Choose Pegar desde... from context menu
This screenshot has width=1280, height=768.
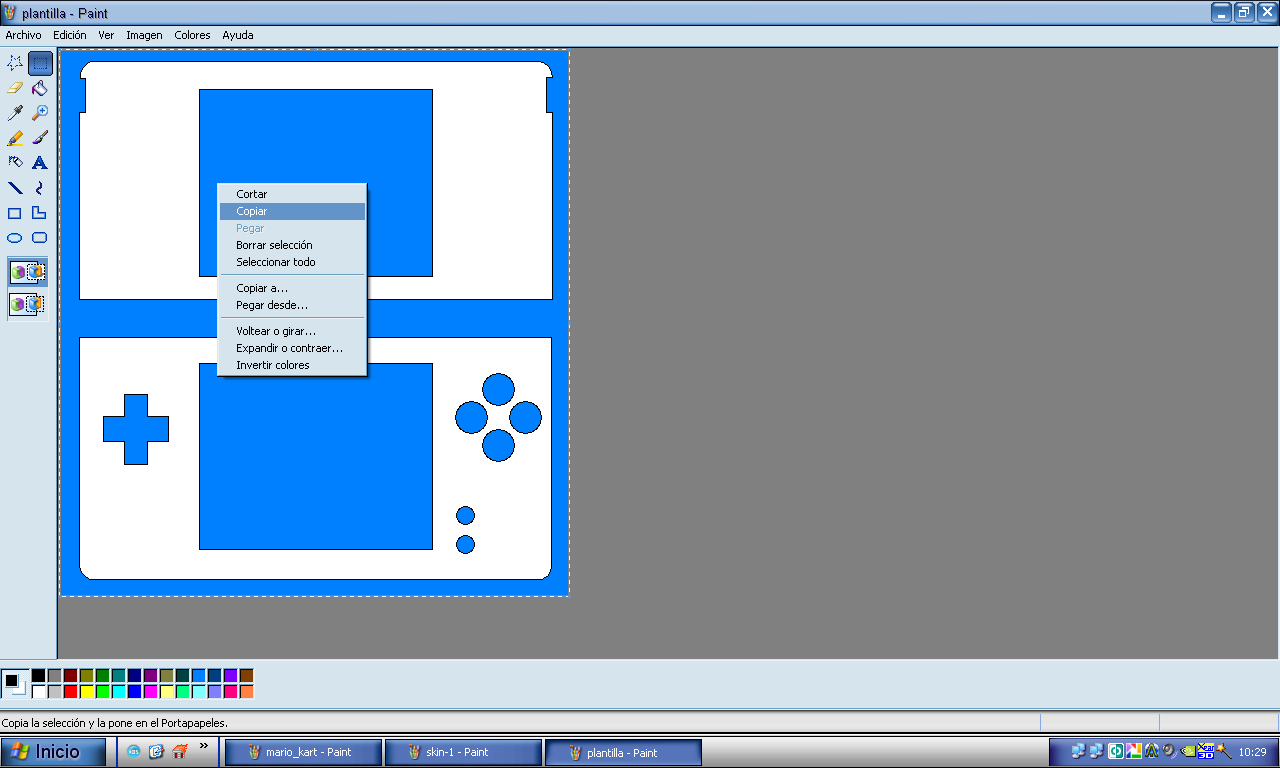click(x=292, y=305)
